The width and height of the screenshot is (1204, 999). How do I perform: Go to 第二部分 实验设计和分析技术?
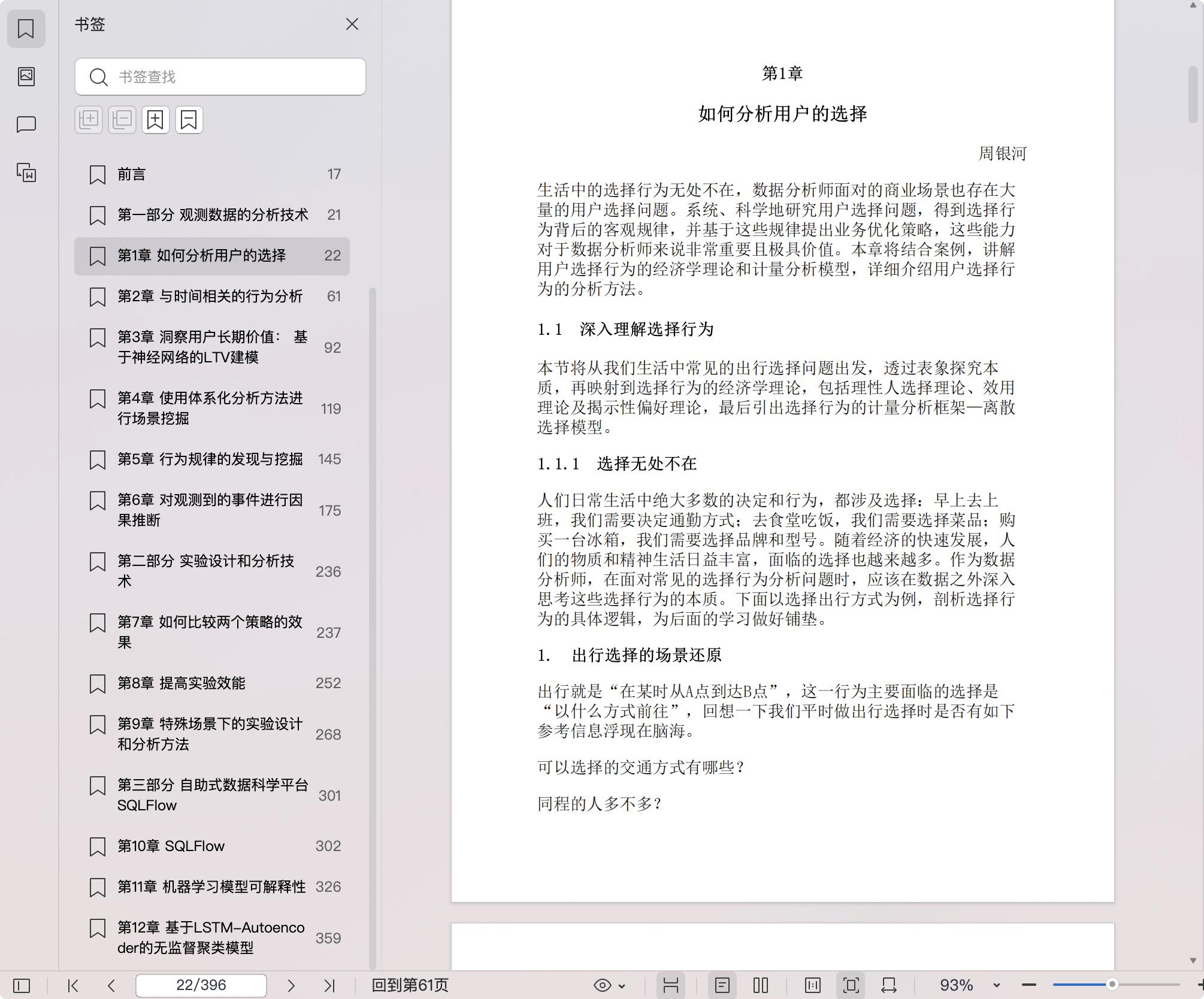pyautogui.click(x=212, y=571)
